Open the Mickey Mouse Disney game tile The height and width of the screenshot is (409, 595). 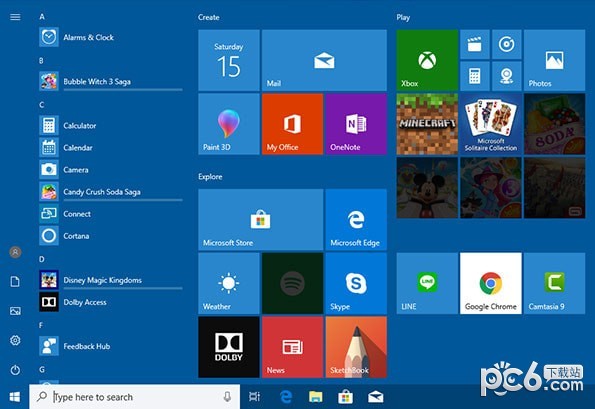427,188
